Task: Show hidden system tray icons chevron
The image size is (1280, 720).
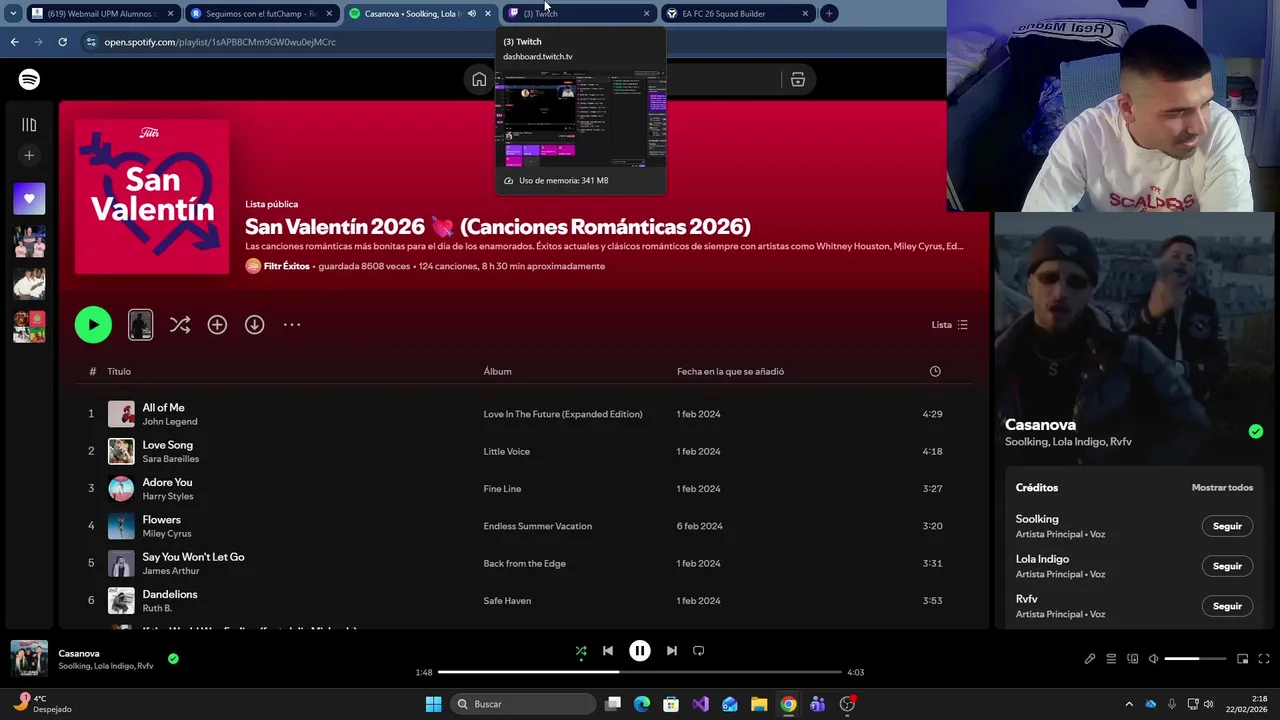Action: [x=1129, y=704]
